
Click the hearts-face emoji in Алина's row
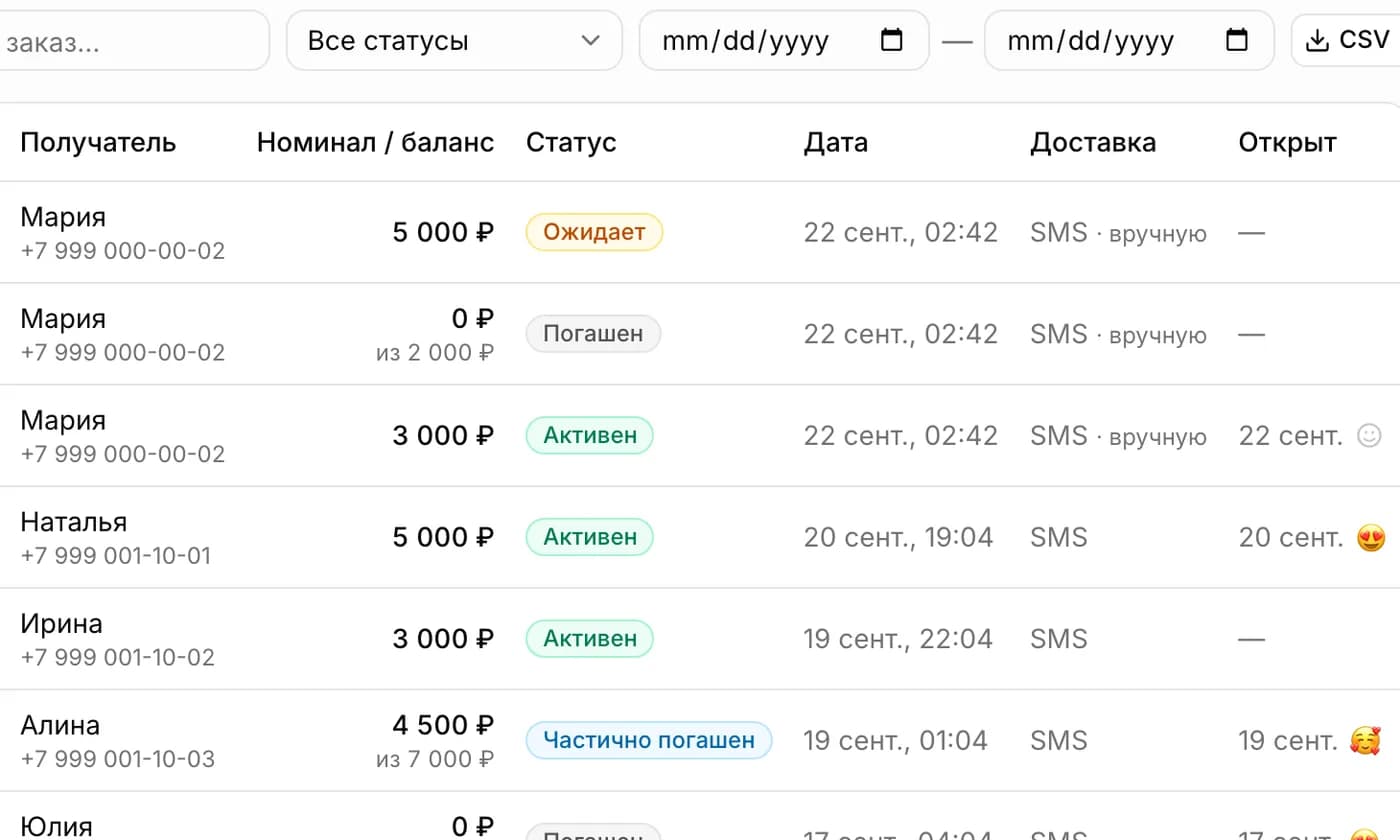pos(1365,741)
